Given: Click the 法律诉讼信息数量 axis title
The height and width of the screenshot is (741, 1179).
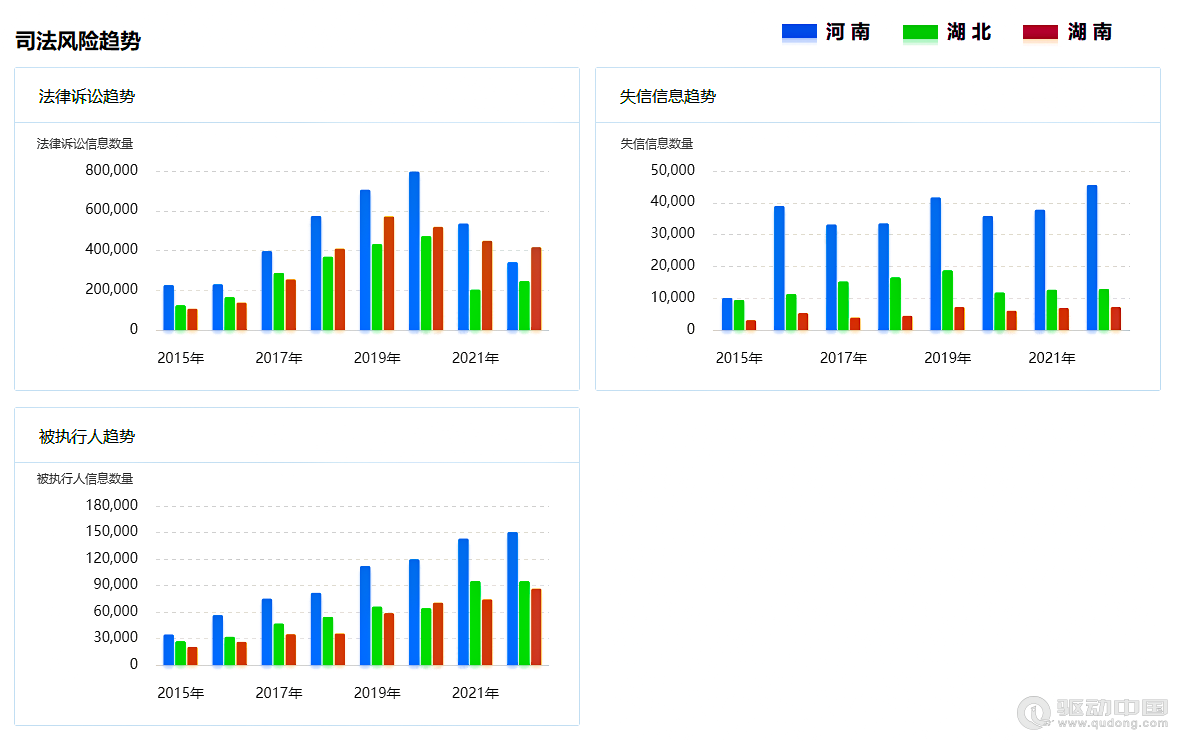Looking at the screenshot, I should 85,144.
